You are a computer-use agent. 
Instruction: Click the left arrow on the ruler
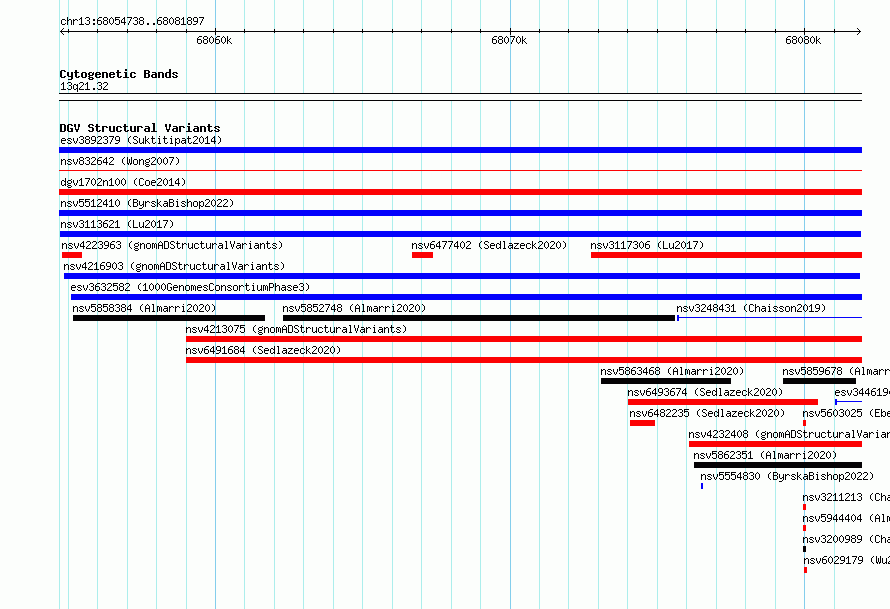coord(62,31)
